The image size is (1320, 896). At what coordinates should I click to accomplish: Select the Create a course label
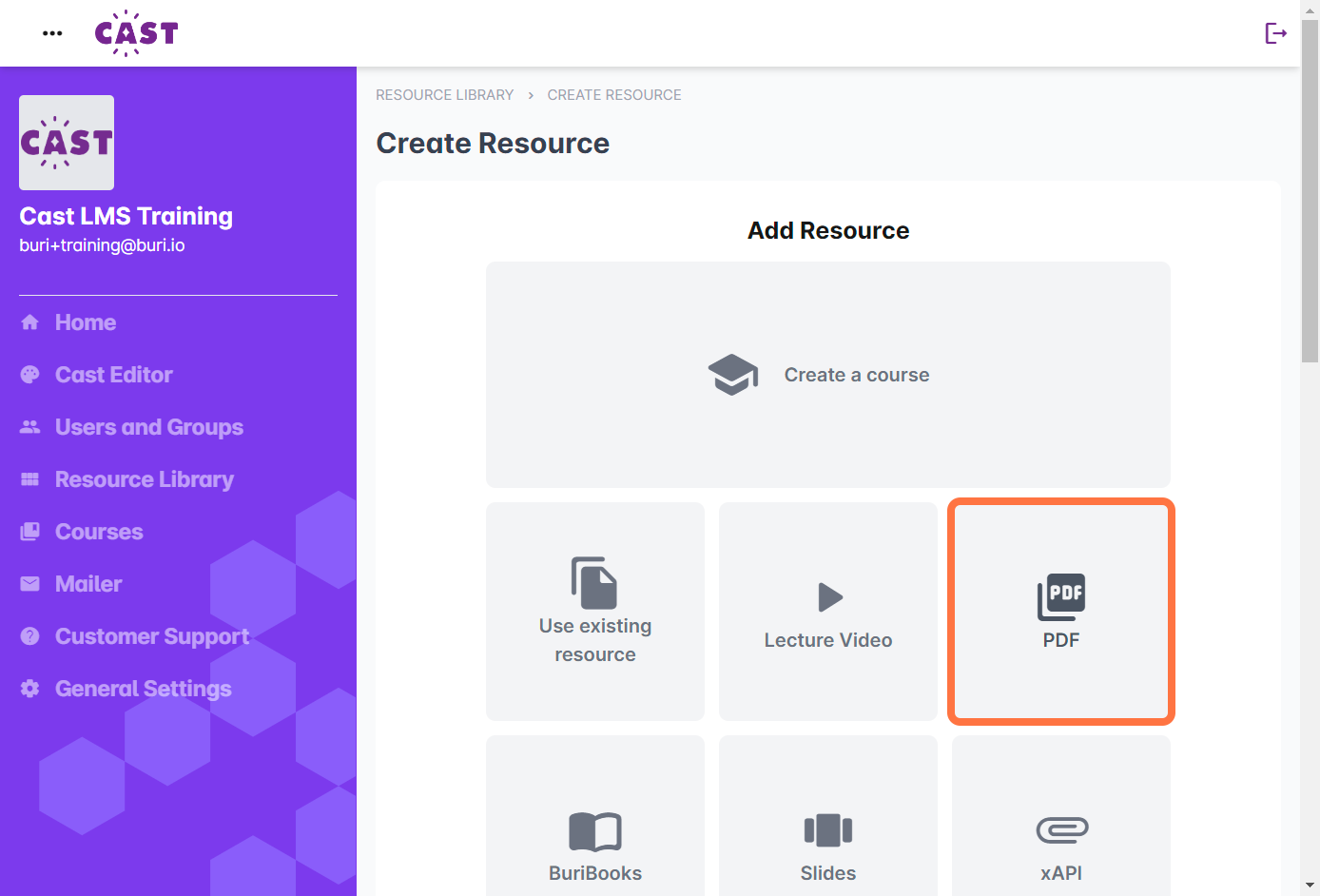857,375
